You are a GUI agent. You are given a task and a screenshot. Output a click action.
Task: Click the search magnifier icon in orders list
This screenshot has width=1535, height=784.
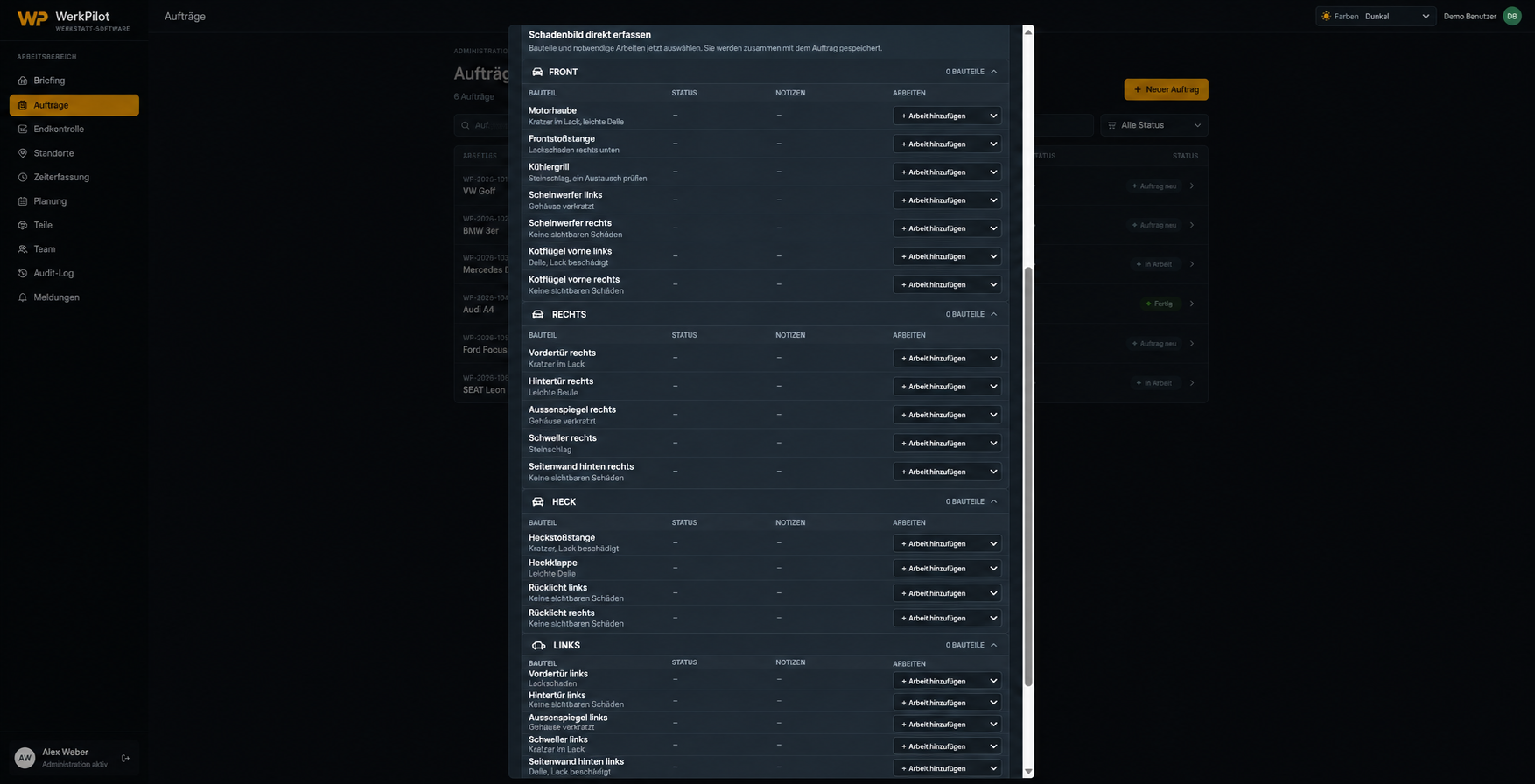[x=466, y=125]
